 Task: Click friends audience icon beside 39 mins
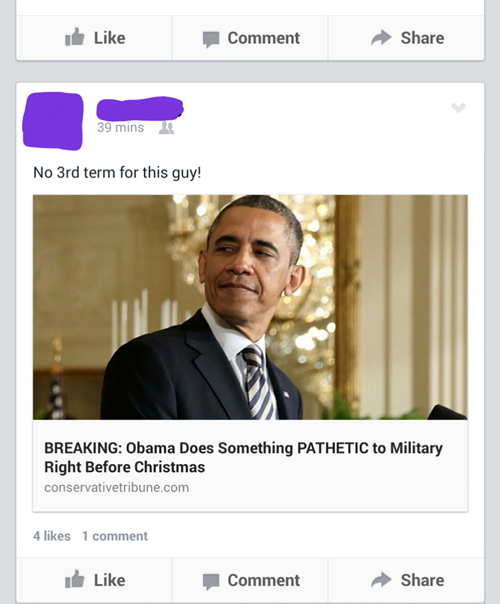166,128
